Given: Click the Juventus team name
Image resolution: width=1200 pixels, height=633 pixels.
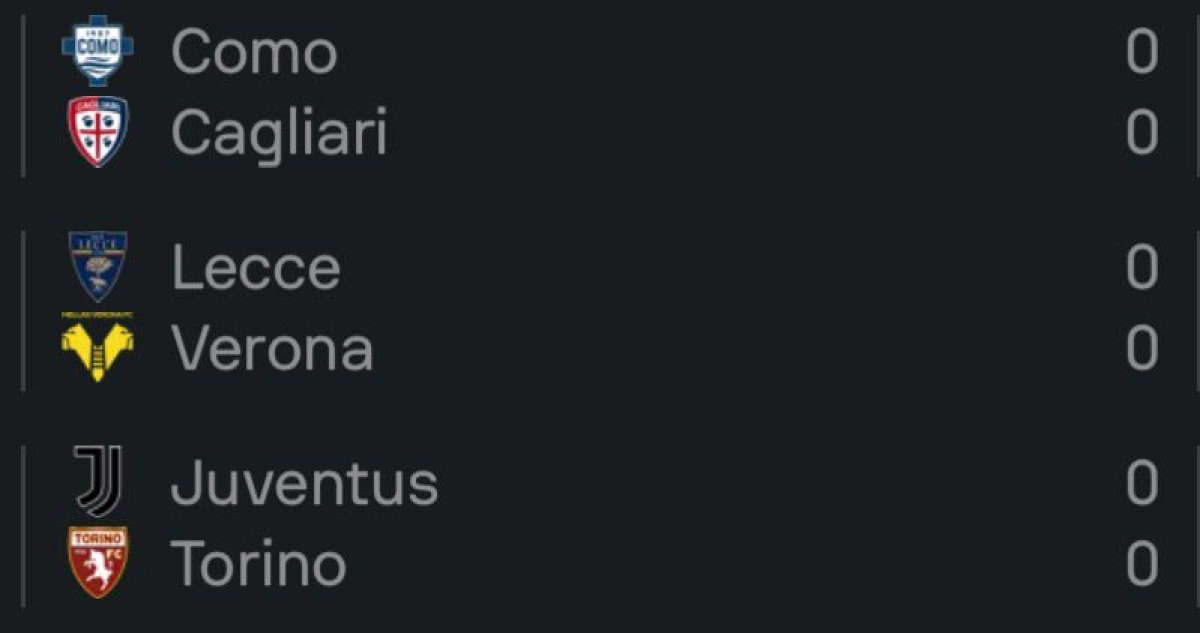Looking at the screenshot, I should (304, 483).
